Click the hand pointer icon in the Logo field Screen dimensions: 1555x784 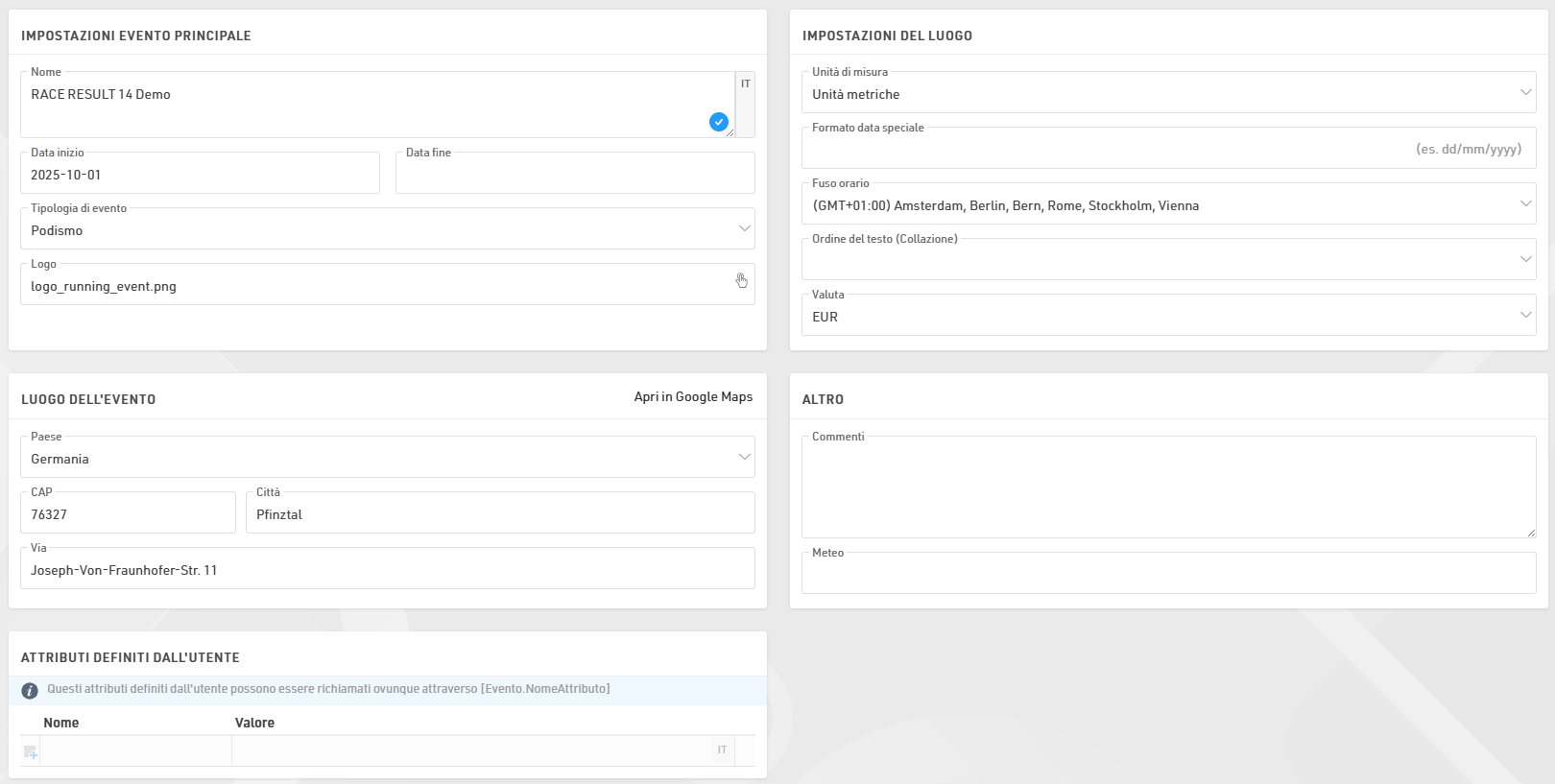click(x=741, y=280)
